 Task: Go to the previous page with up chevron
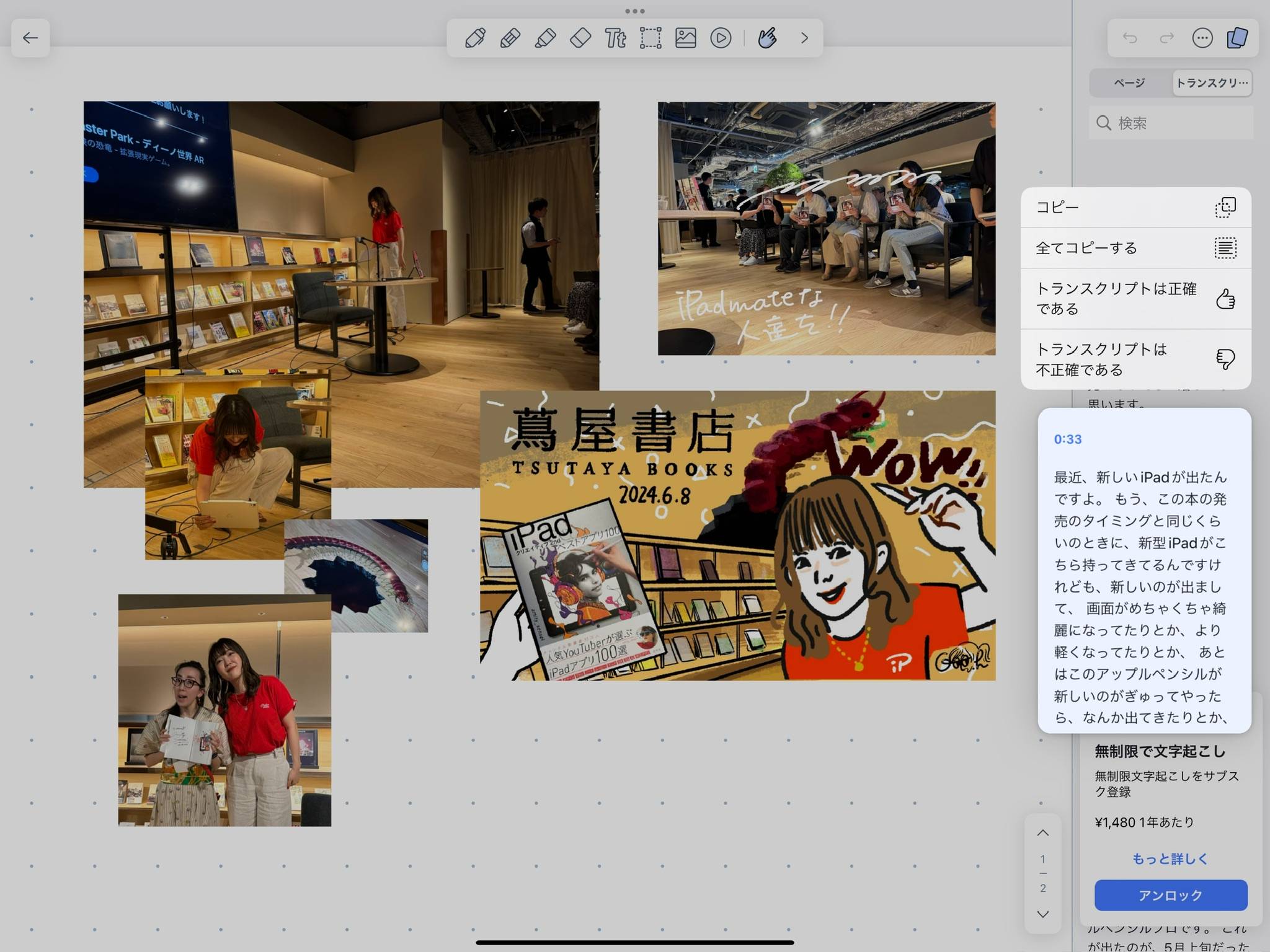point(1043,833)
